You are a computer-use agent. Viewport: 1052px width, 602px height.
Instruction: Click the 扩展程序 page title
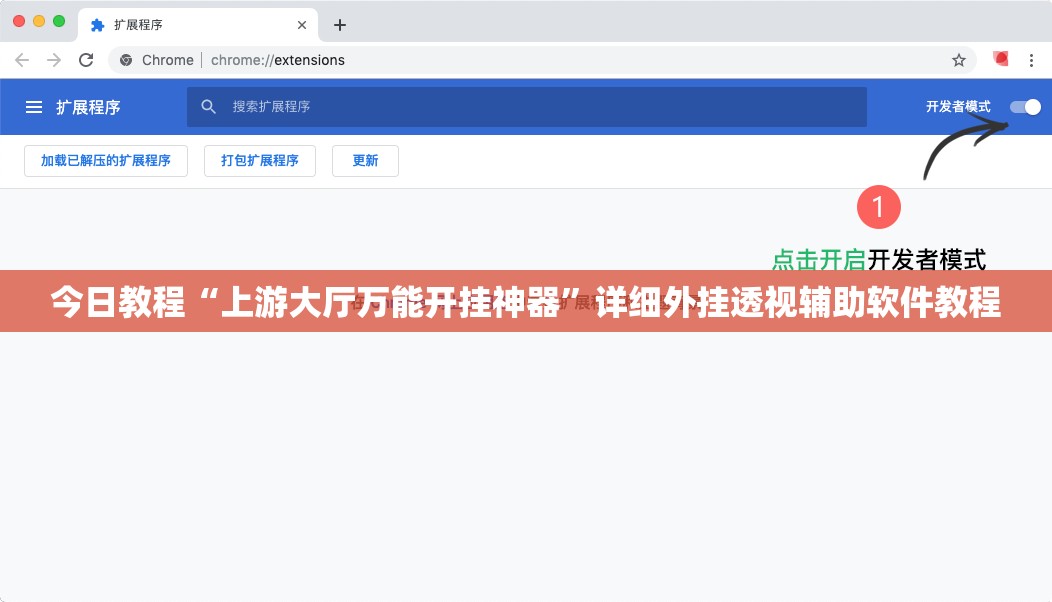pos(88,107)
